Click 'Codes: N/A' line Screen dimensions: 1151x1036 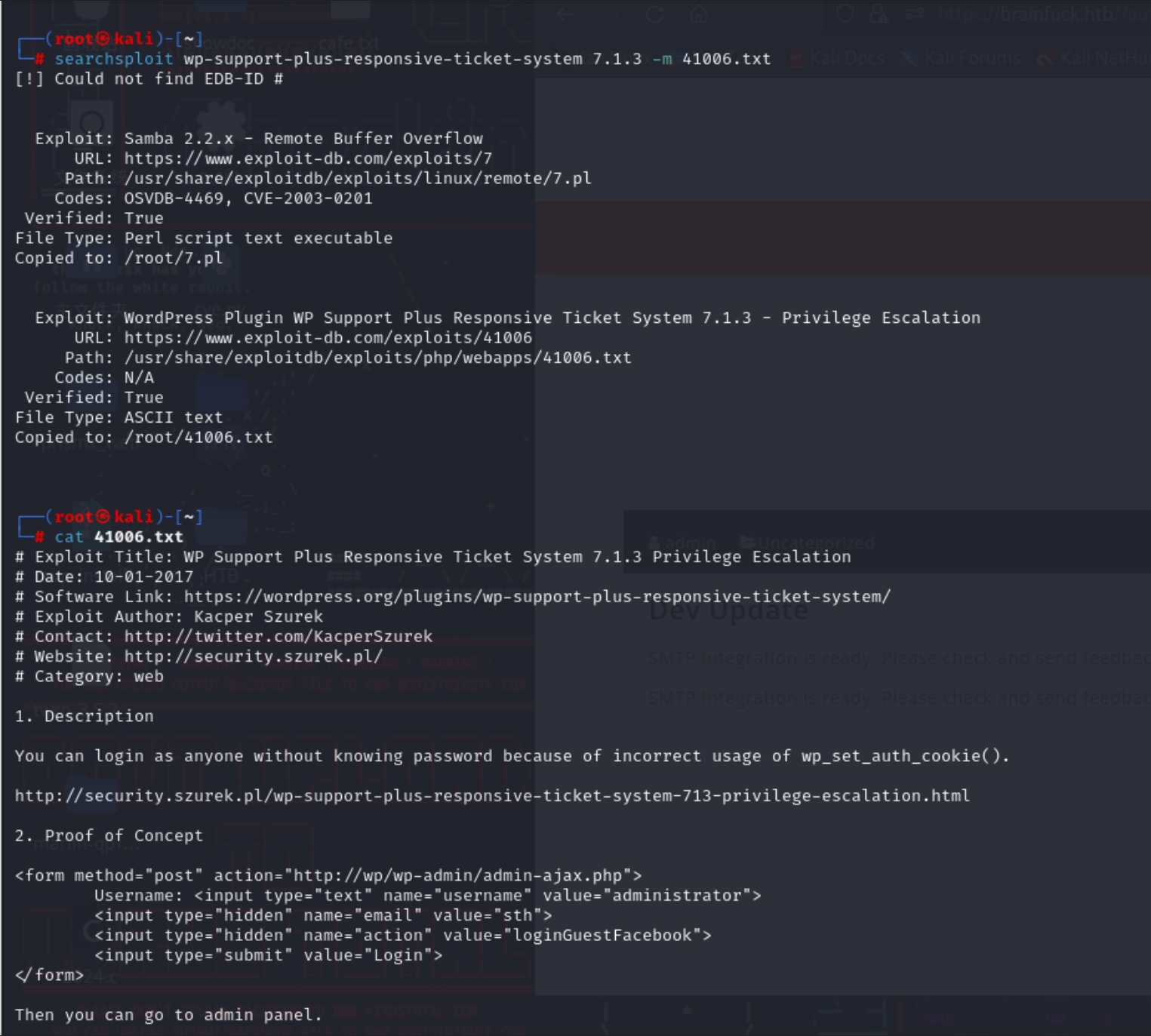[104, 377]
